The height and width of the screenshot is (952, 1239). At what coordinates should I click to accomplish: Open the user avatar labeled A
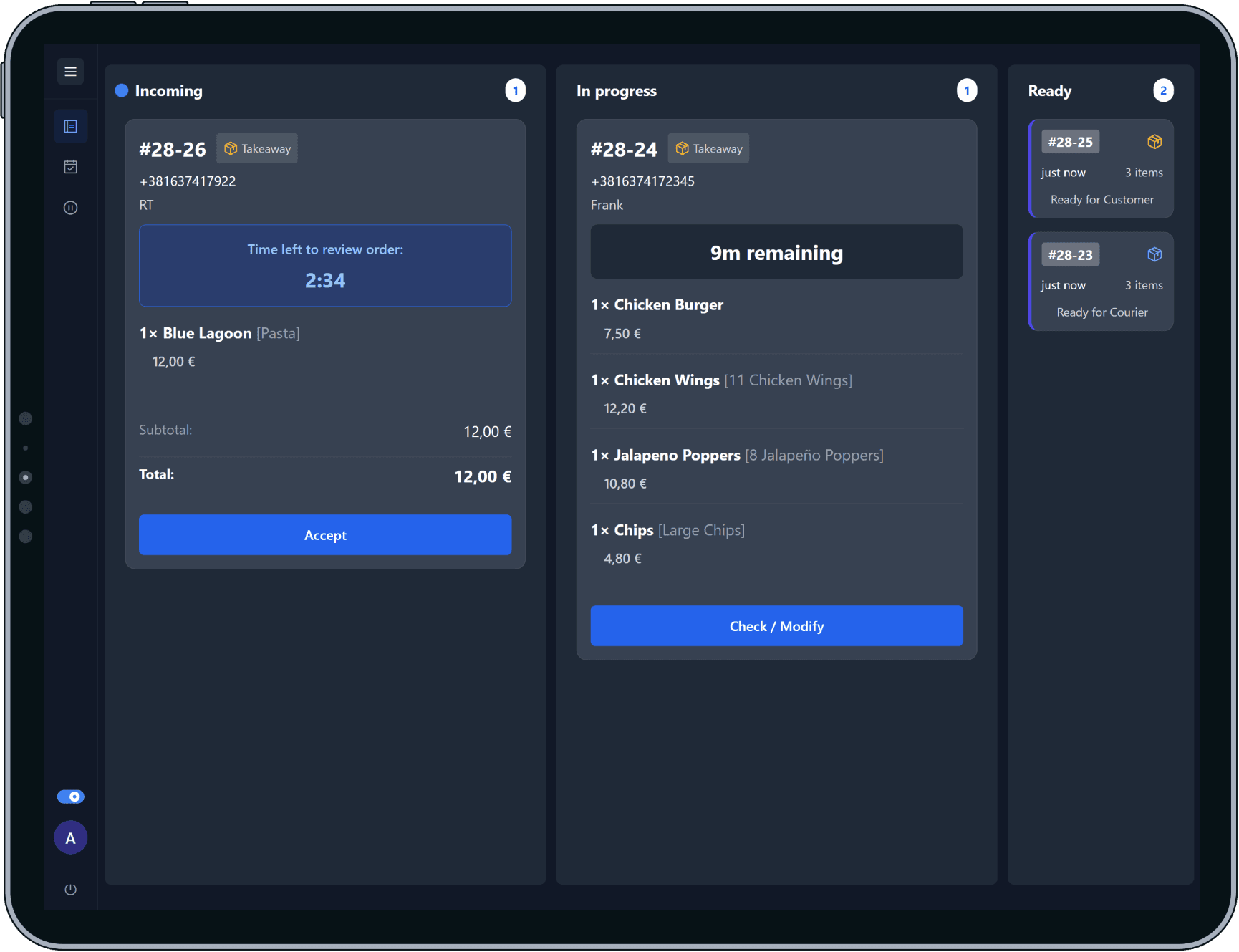[70, 838]
